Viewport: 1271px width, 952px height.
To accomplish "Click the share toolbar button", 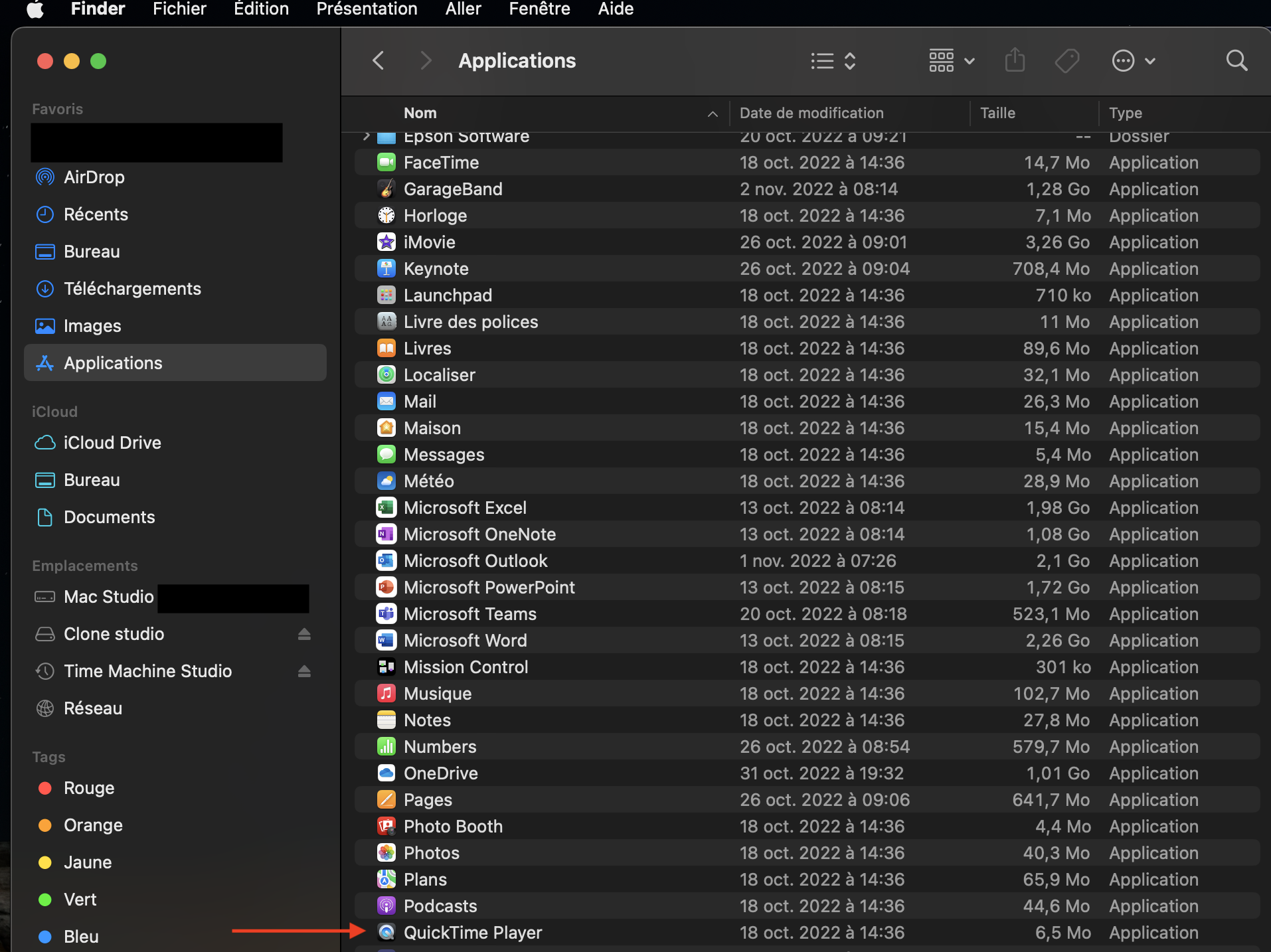I will [1015, 60].
